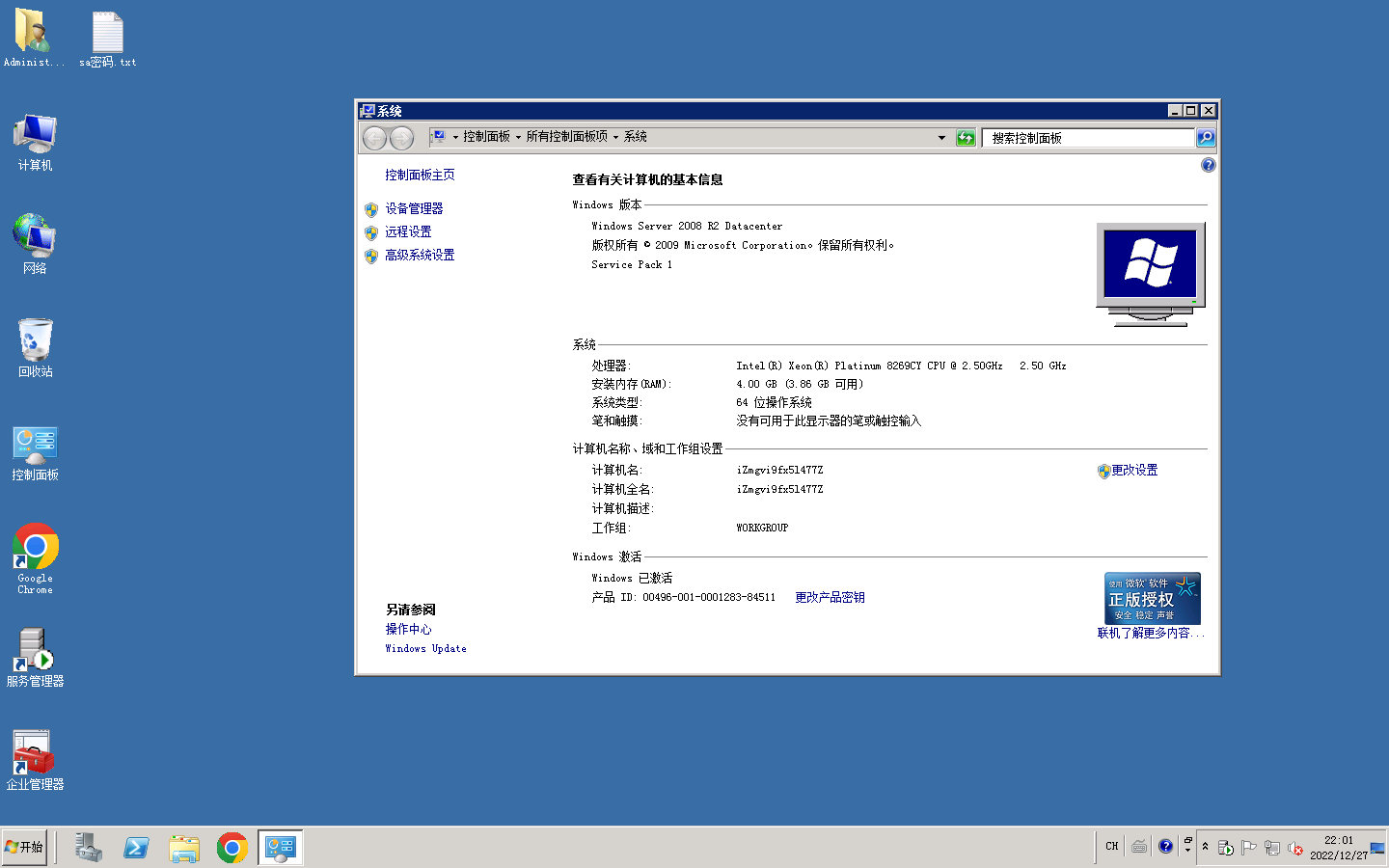Open Server Manager from taskbar
The height and width of the screenshot is (868, 1389).
point(88,848)
